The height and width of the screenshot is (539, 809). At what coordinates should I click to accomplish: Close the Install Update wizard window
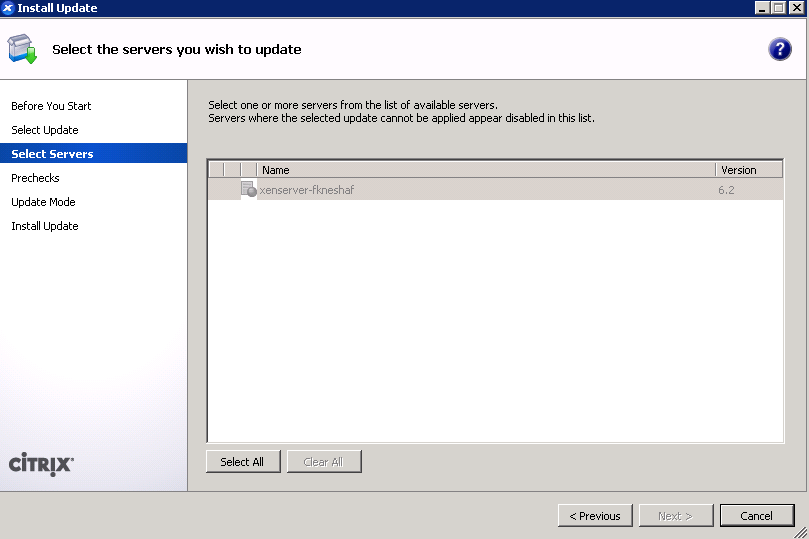click(796, 8)
